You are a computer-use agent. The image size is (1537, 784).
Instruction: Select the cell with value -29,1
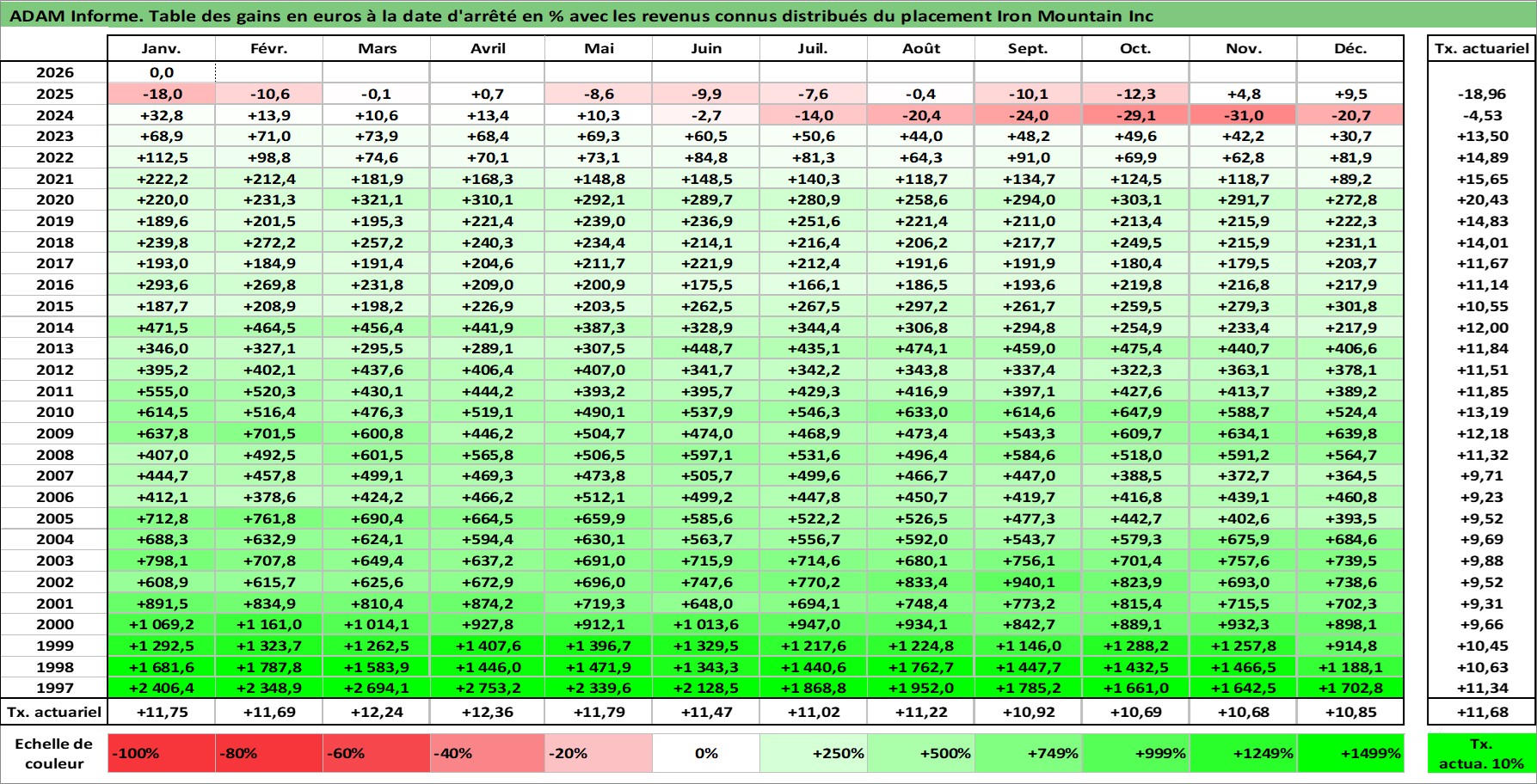pos(1136,115)
